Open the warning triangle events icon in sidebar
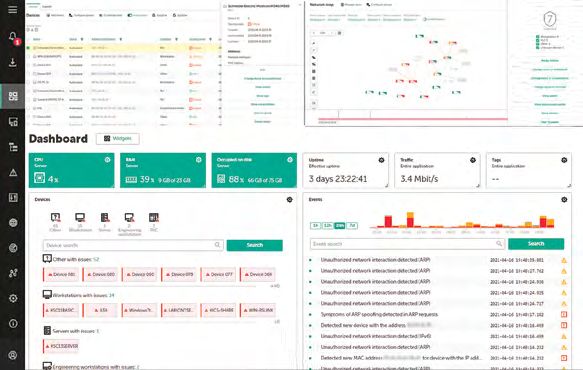This screenshot has width=583, height=370. [x=13, y=173]
